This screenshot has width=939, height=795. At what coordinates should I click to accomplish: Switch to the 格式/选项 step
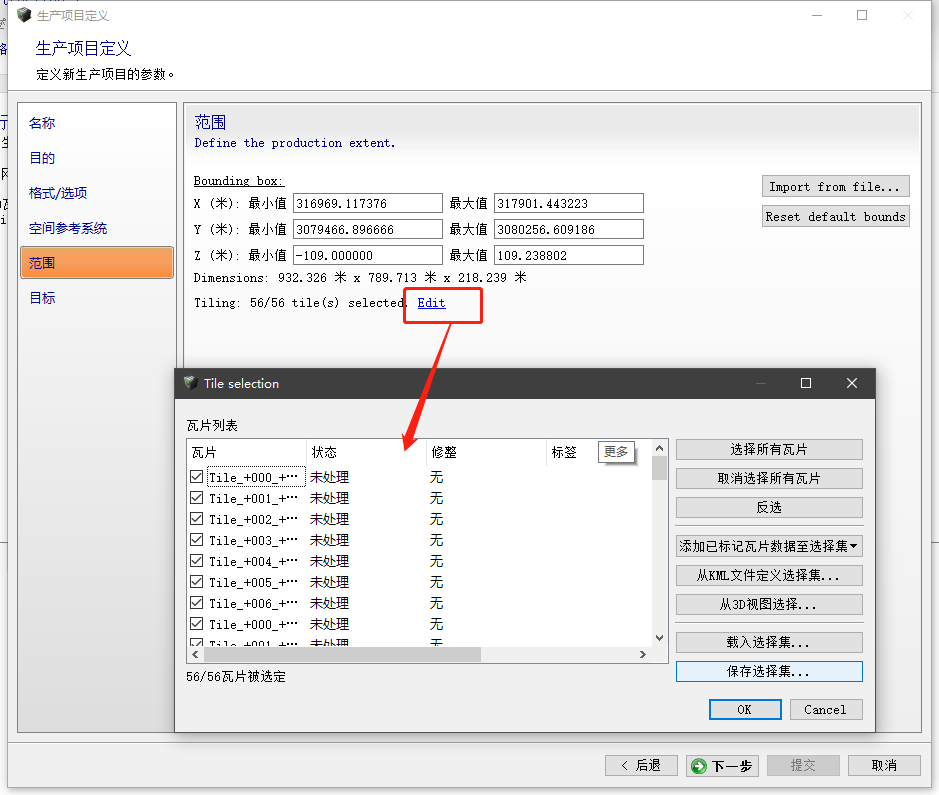coord(58,193)
